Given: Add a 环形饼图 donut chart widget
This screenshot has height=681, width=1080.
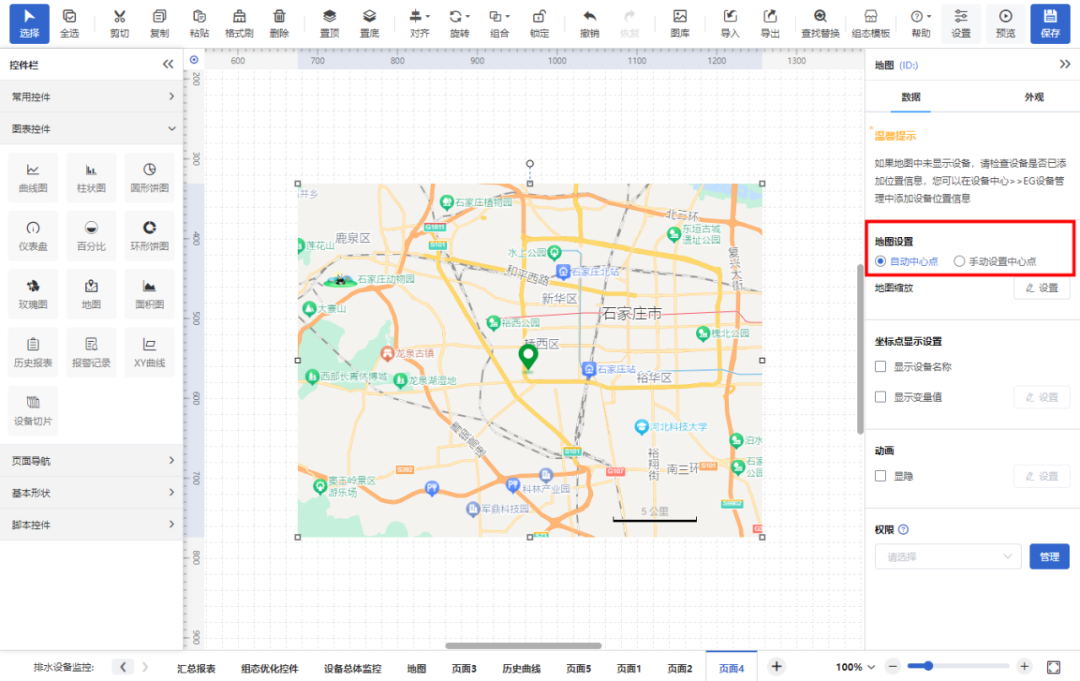Looking at the screenshot, I should 149,236.
